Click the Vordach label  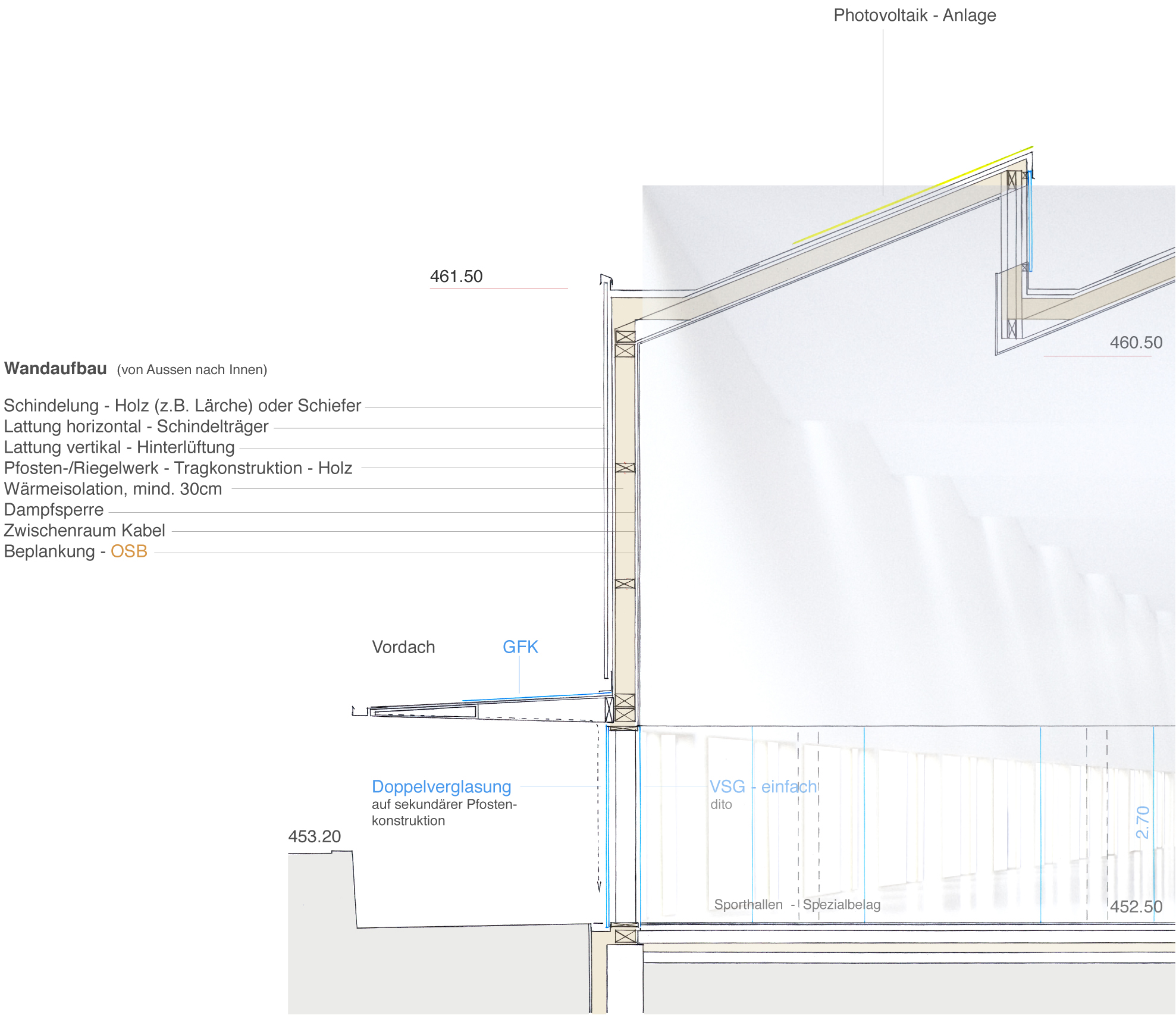pos(403,647)
